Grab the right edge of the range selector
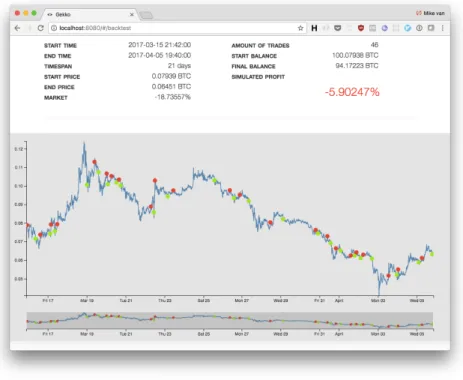463x380 pixels. click(433, 320)
